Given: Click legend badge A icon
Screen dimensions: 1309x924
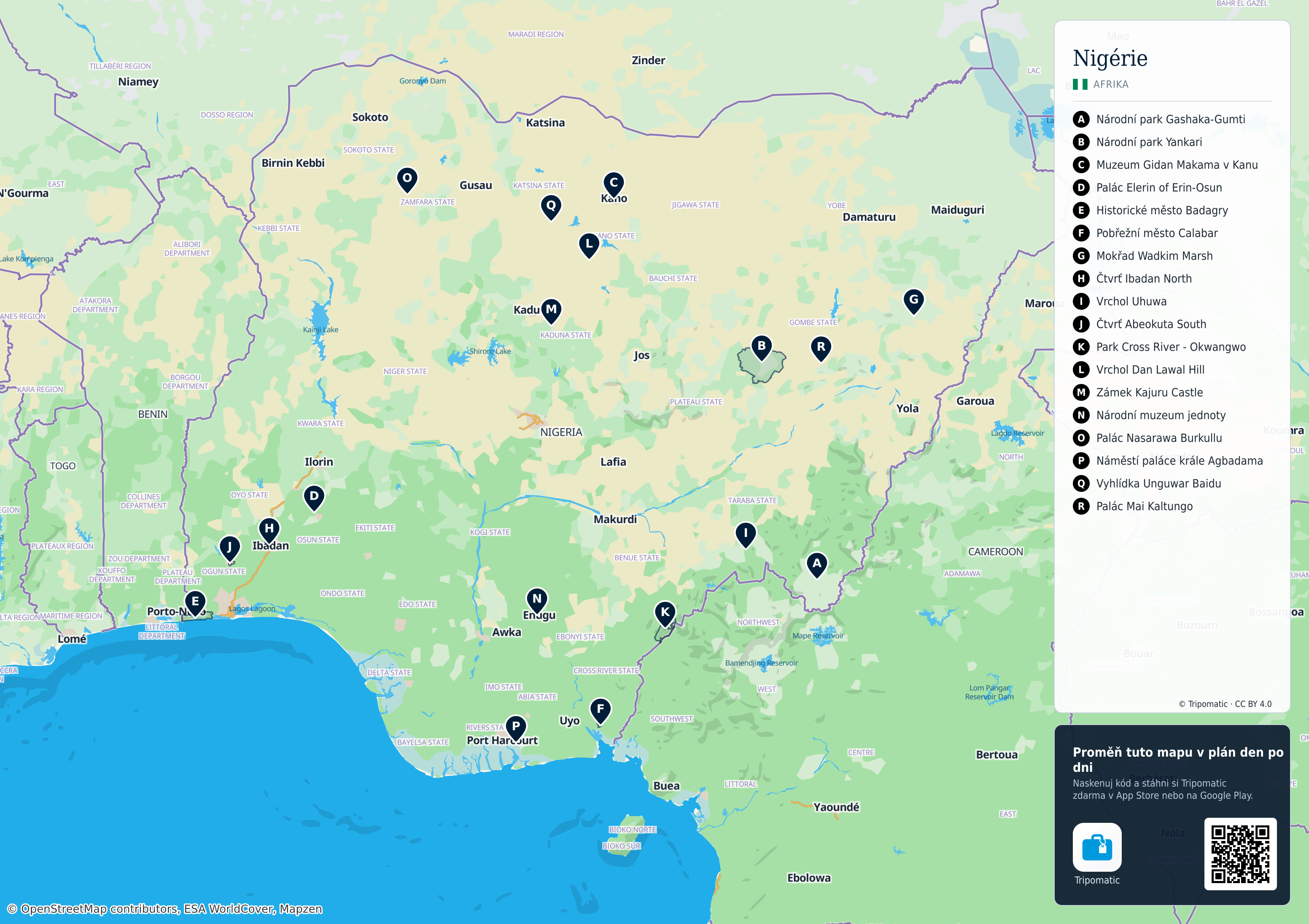Looking at the screenshot, I should (x=1081, y=119).
